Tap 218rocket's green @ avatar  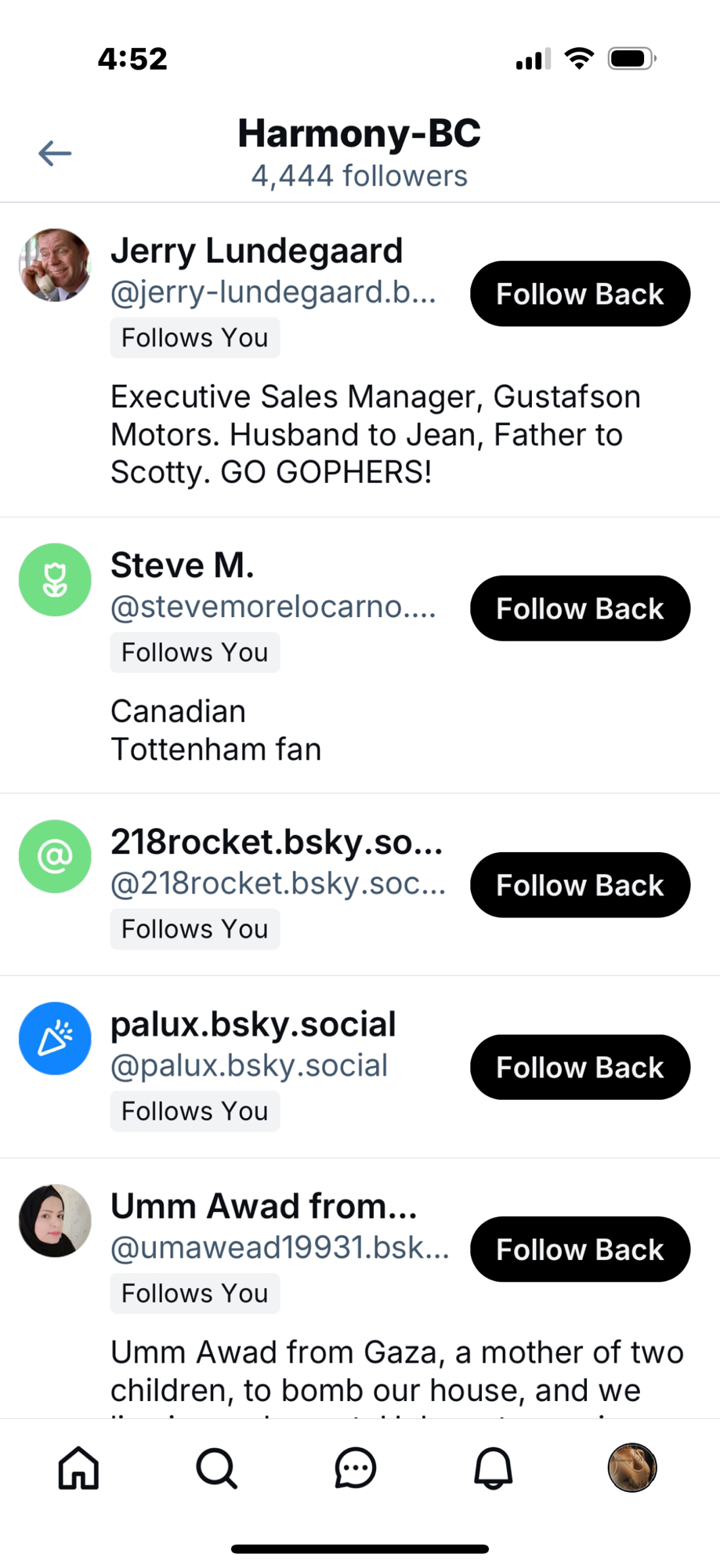coord(55,856)
